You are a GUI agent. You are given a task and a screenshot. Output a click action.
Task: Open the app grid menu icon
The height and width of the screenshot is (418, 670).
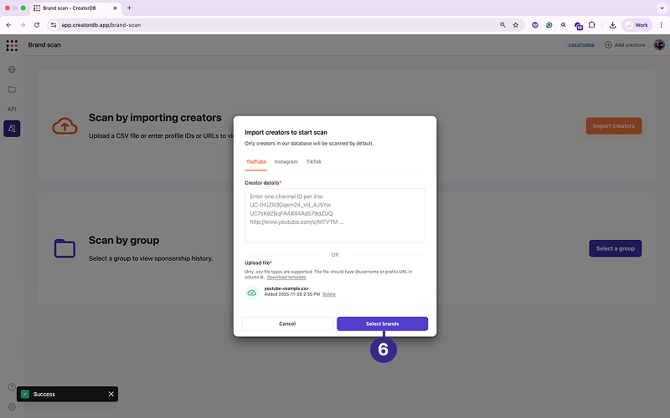coord(12,46)
